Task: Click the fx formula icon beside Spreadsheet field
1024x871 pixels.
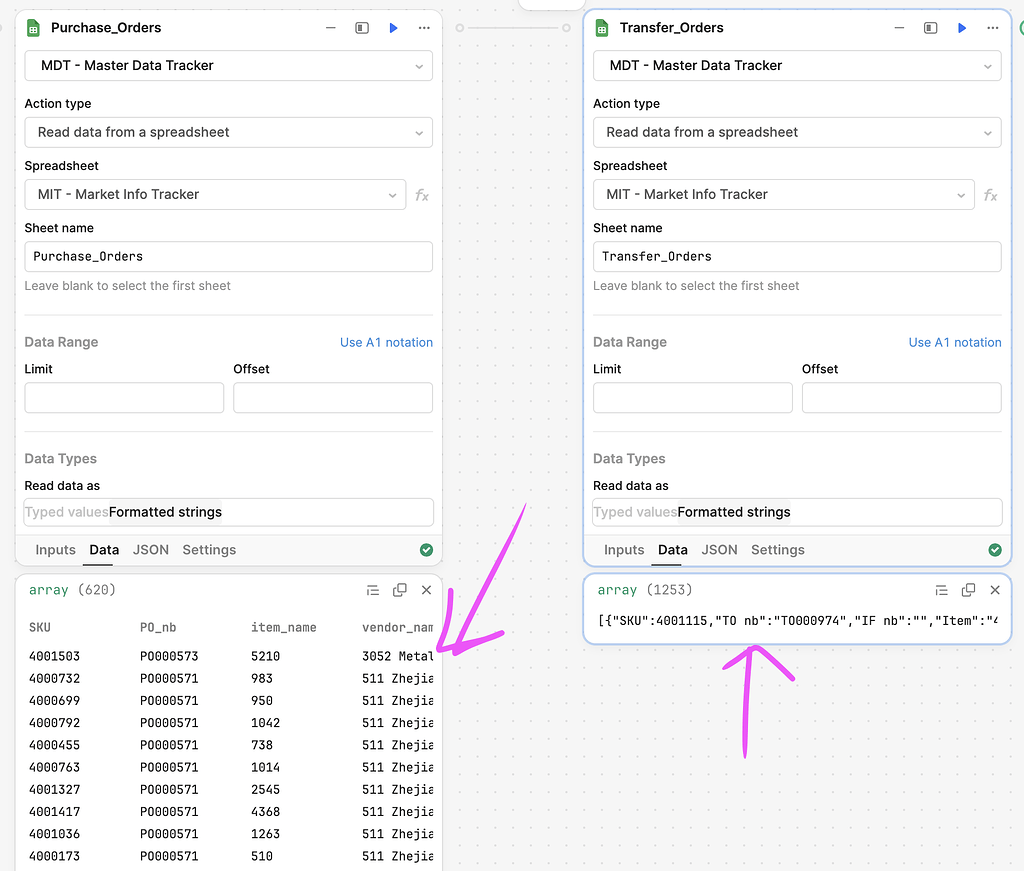Action: 421,195
